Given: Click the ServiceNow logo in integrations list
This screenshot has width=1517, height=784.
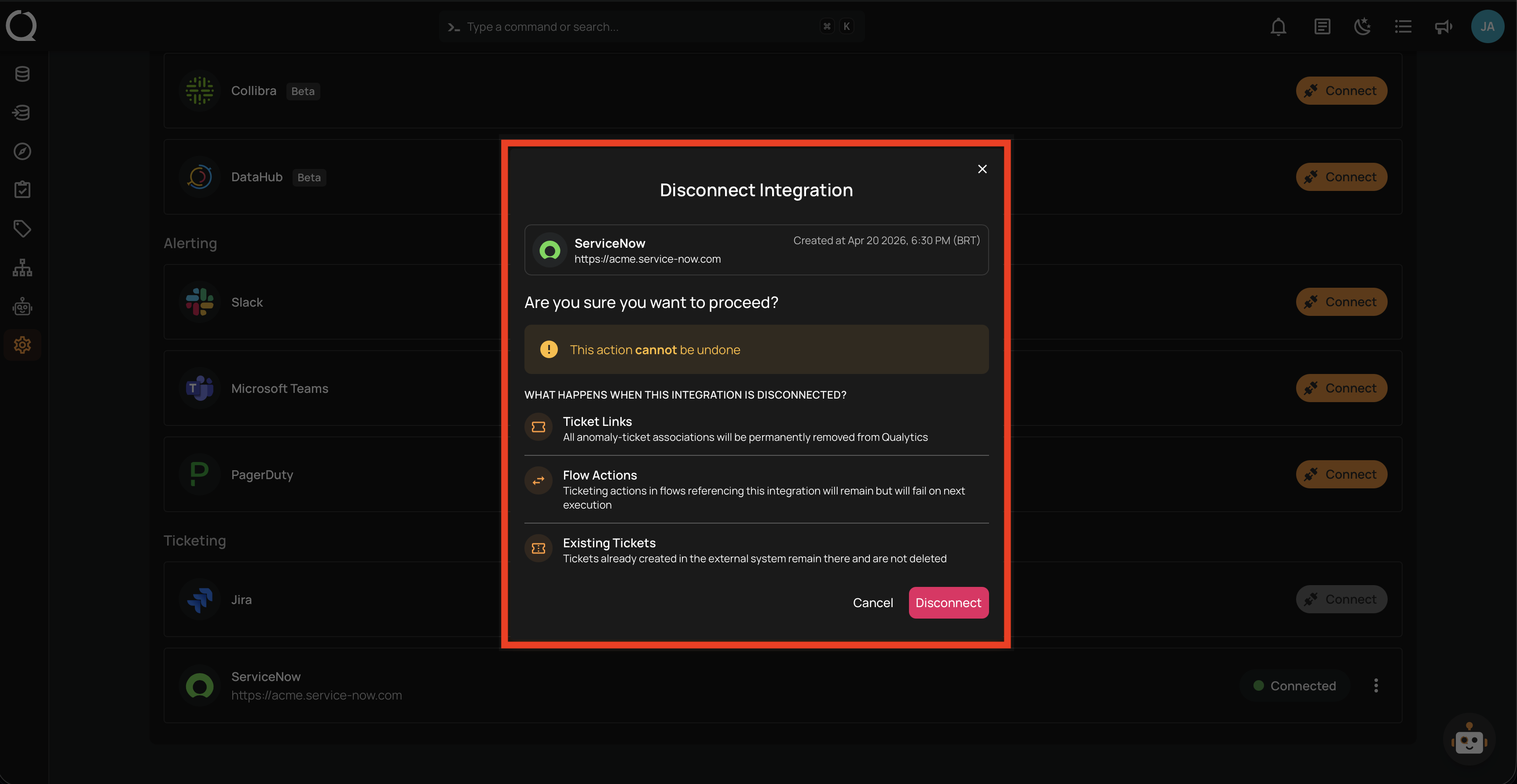Looking at the screenshot, I should (x=200, y=685).
